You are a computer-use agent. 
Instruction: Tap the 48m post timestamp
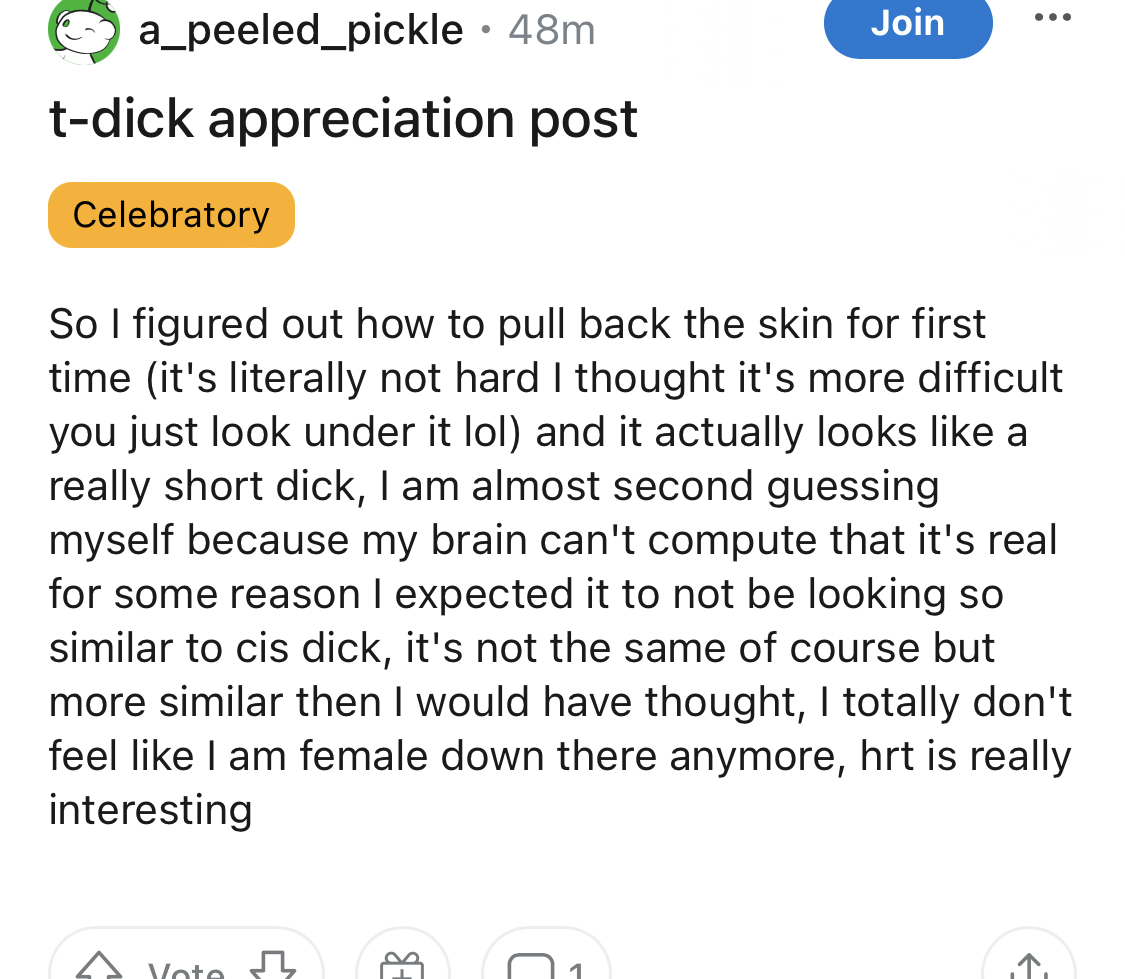point(551,30)
